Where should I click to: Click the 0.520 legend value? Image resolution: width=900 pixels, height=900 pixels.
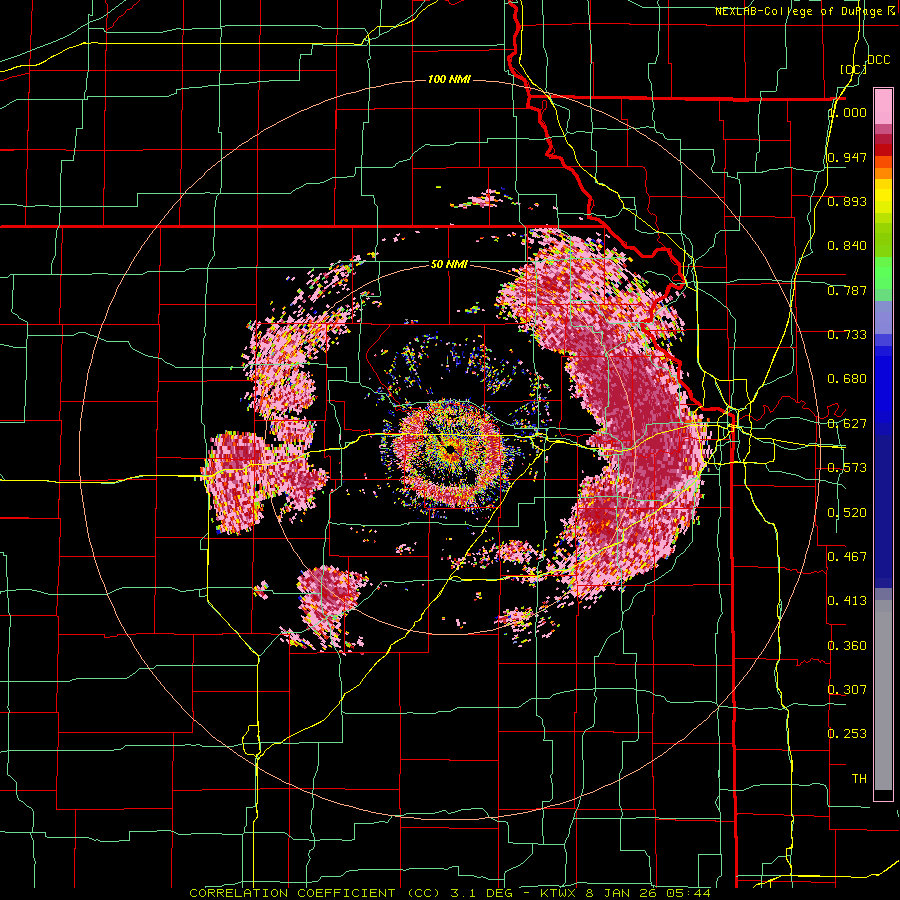[x=847, y=513]
